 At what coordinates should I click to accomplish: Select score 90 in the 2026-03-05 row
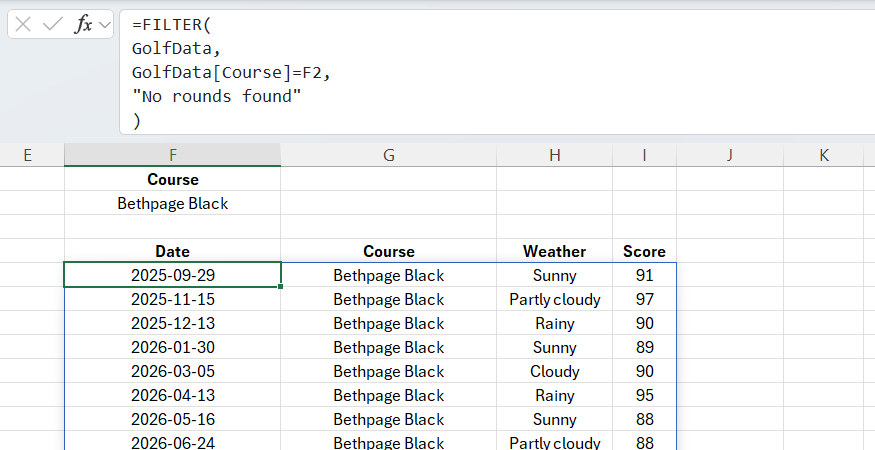pos(645,371)
